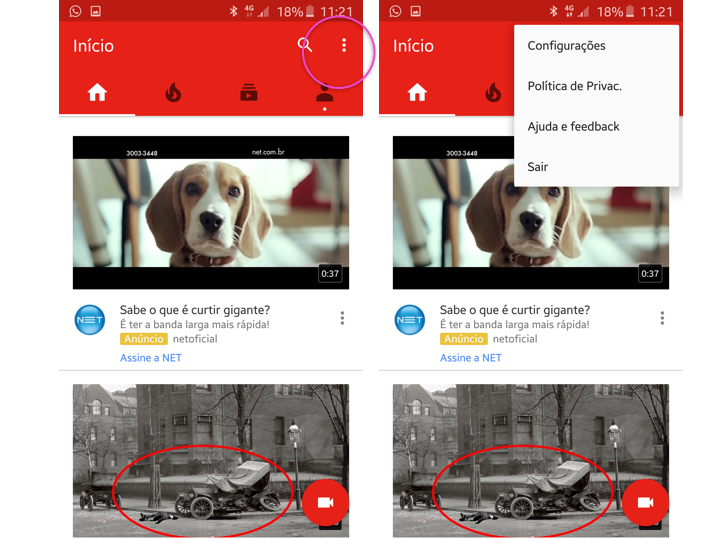
Task: Choose Sair from the overflow menu
Action: point(596,167)
